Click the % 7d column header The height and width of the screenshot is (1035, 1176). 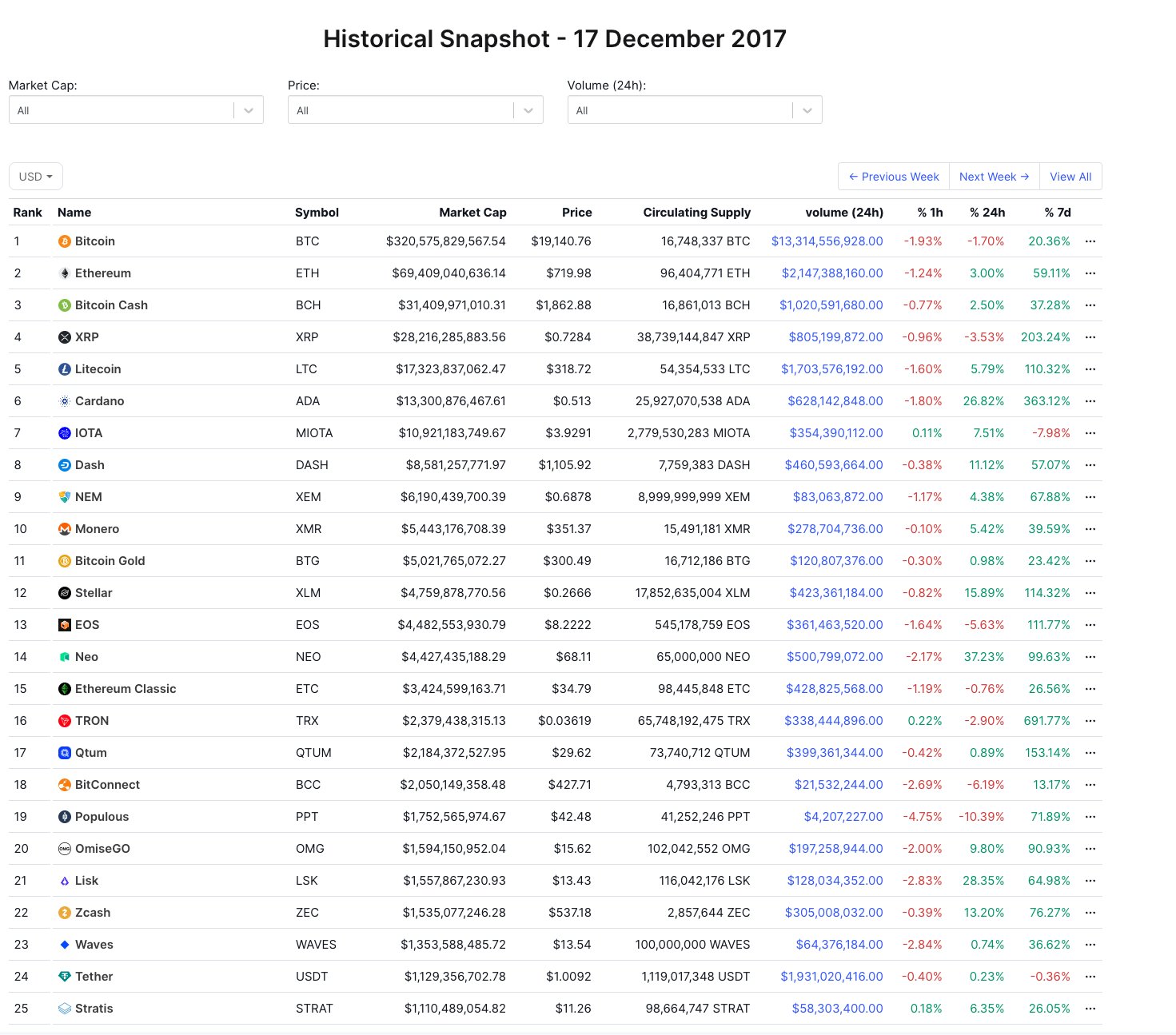[x=1058, y=213]
